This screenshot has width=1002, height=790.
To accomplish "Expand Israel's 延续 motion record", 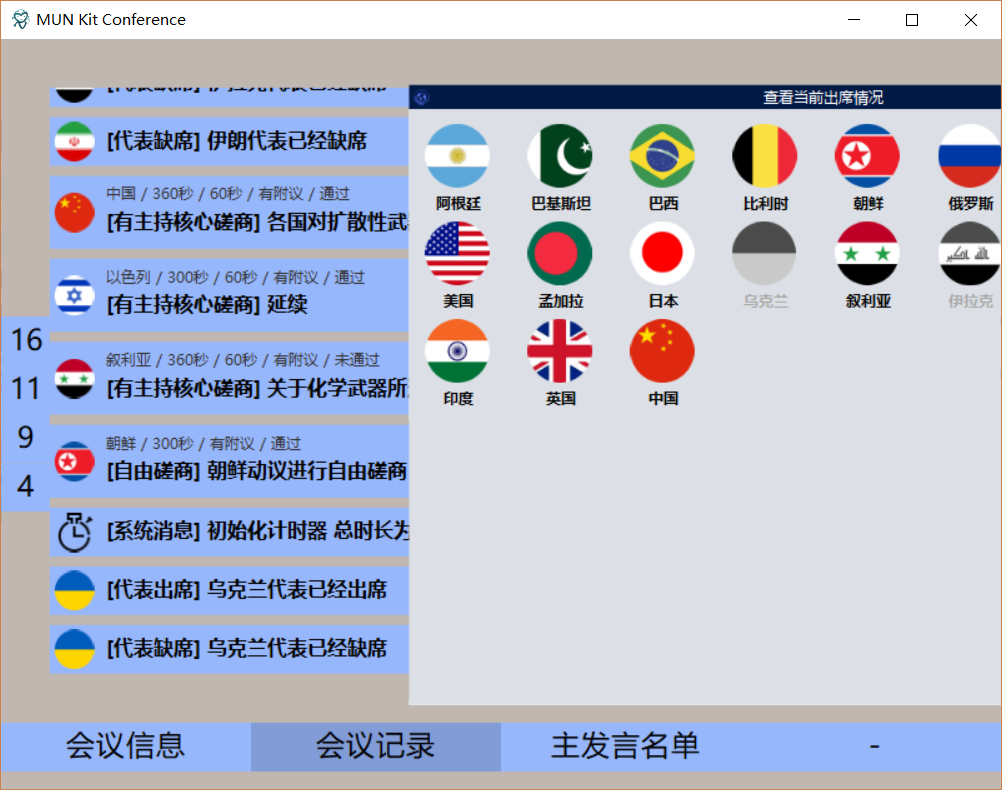I will (x=230, y=292).
